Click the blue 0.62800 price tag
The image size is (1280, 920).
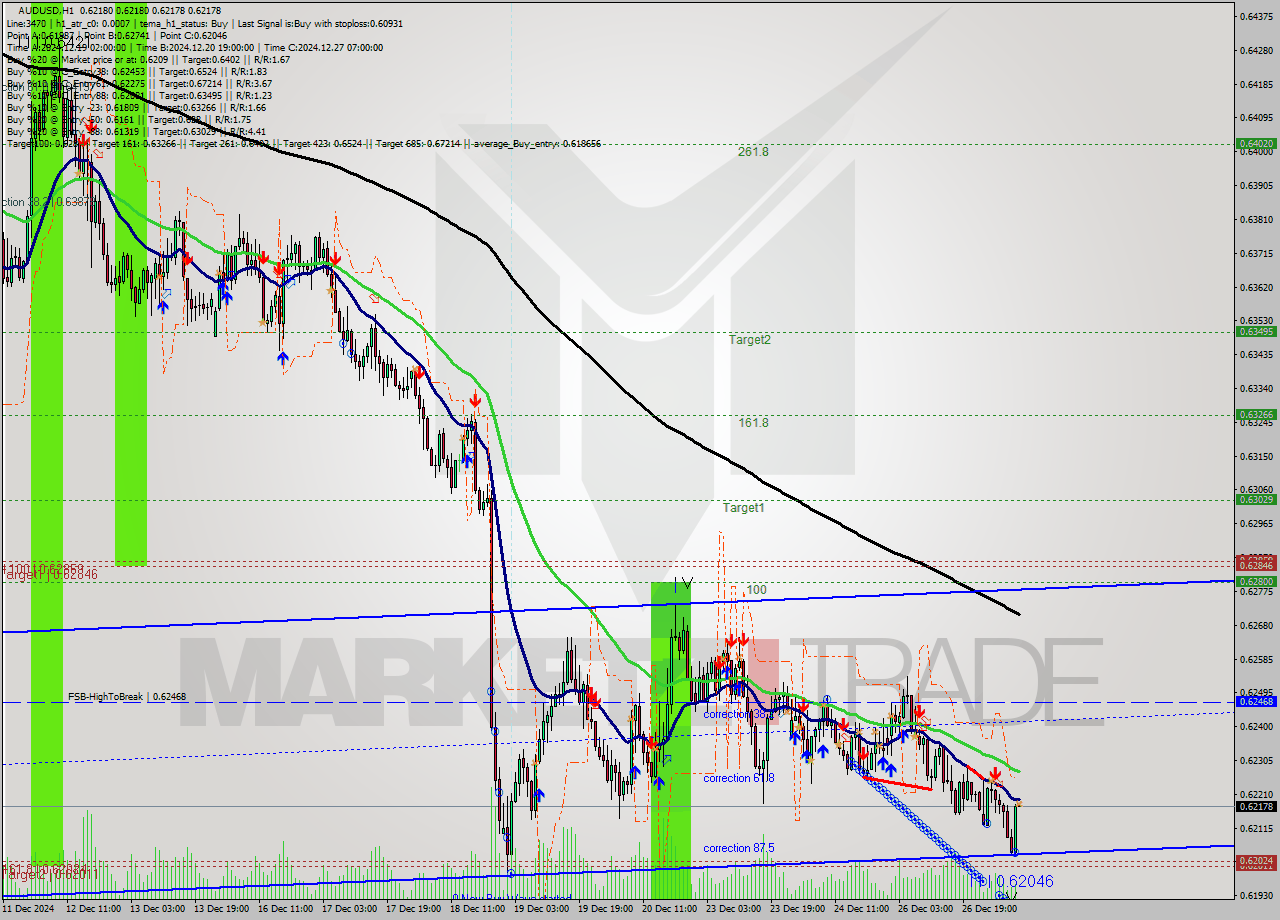click(x=1256, y=581)
